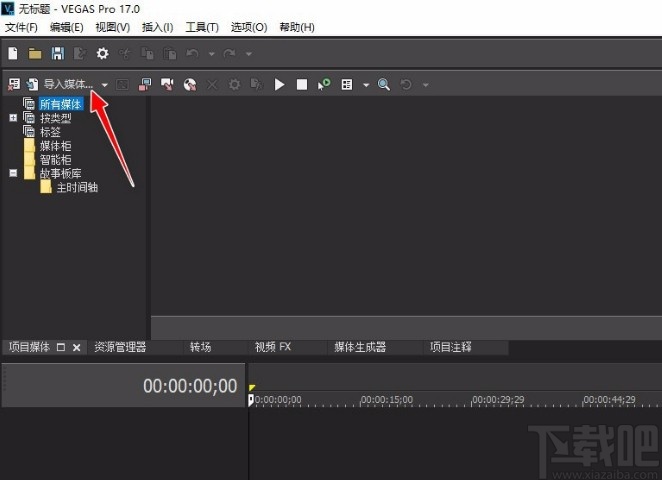
Task: Click the media properties gear icon
Action: tap(234, 84)
